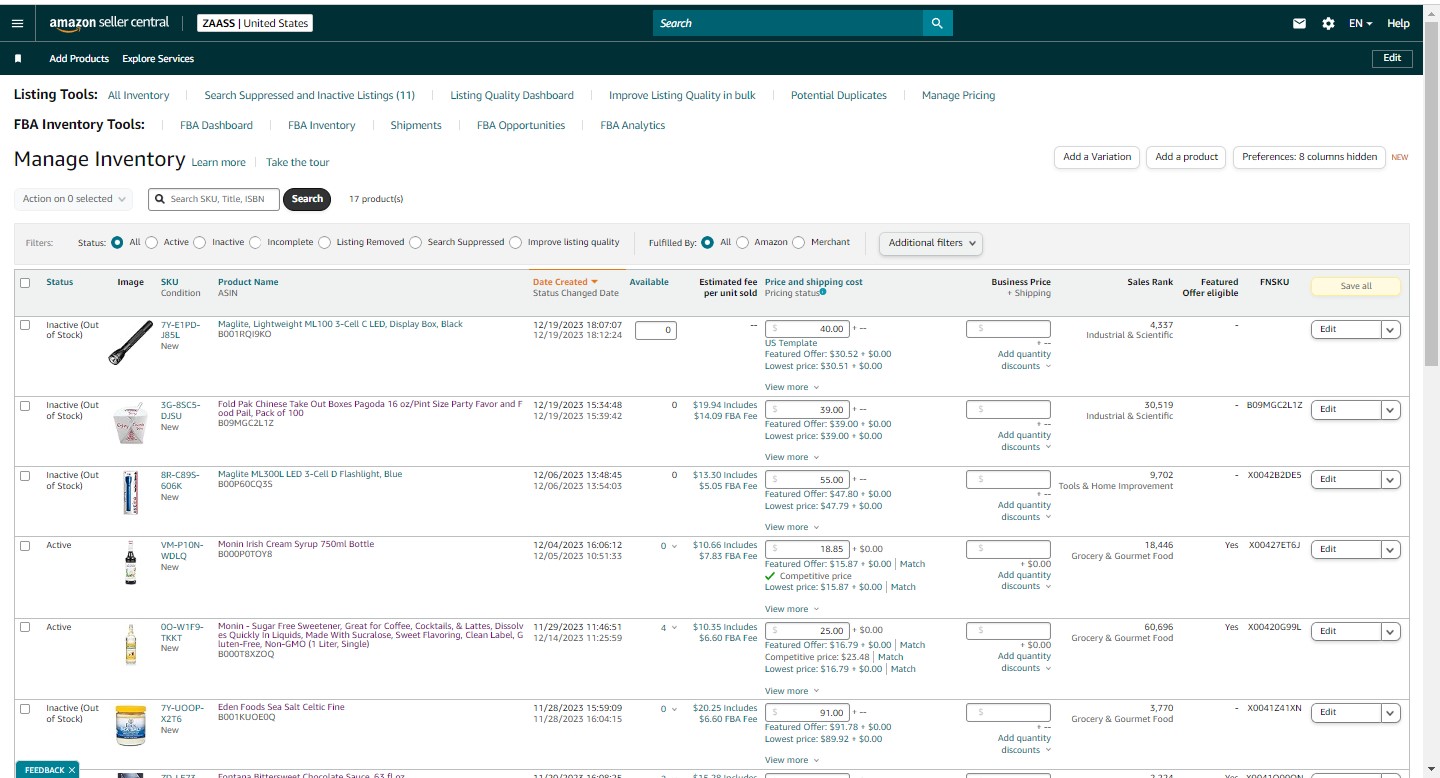The image size is (1440, 778).
Task: Select the Inactive status filter radio
Action: point(200,242)
